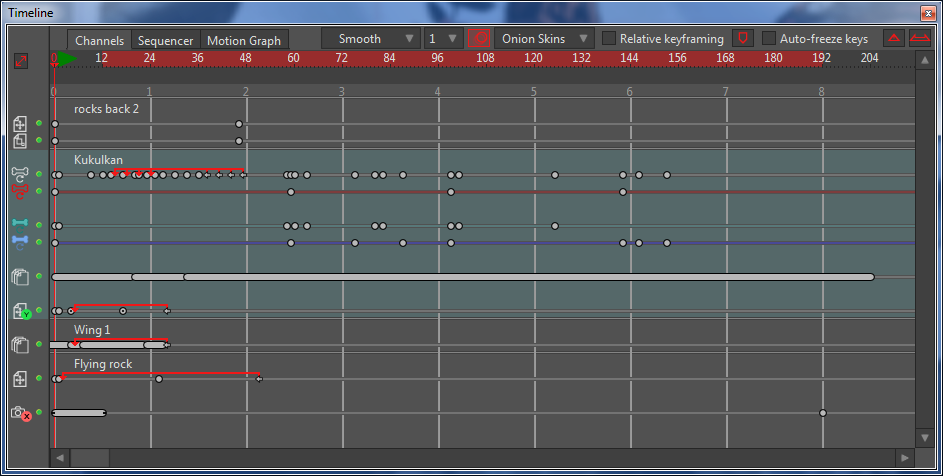Jump to frame 192 on the ruler
Screen dimensions: 943x476
[822, 58]
